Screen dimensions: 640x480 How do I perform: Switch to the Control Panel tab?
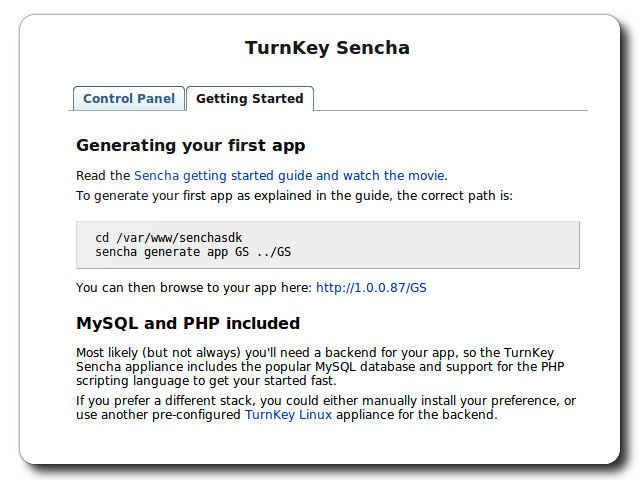coord(129,99)
